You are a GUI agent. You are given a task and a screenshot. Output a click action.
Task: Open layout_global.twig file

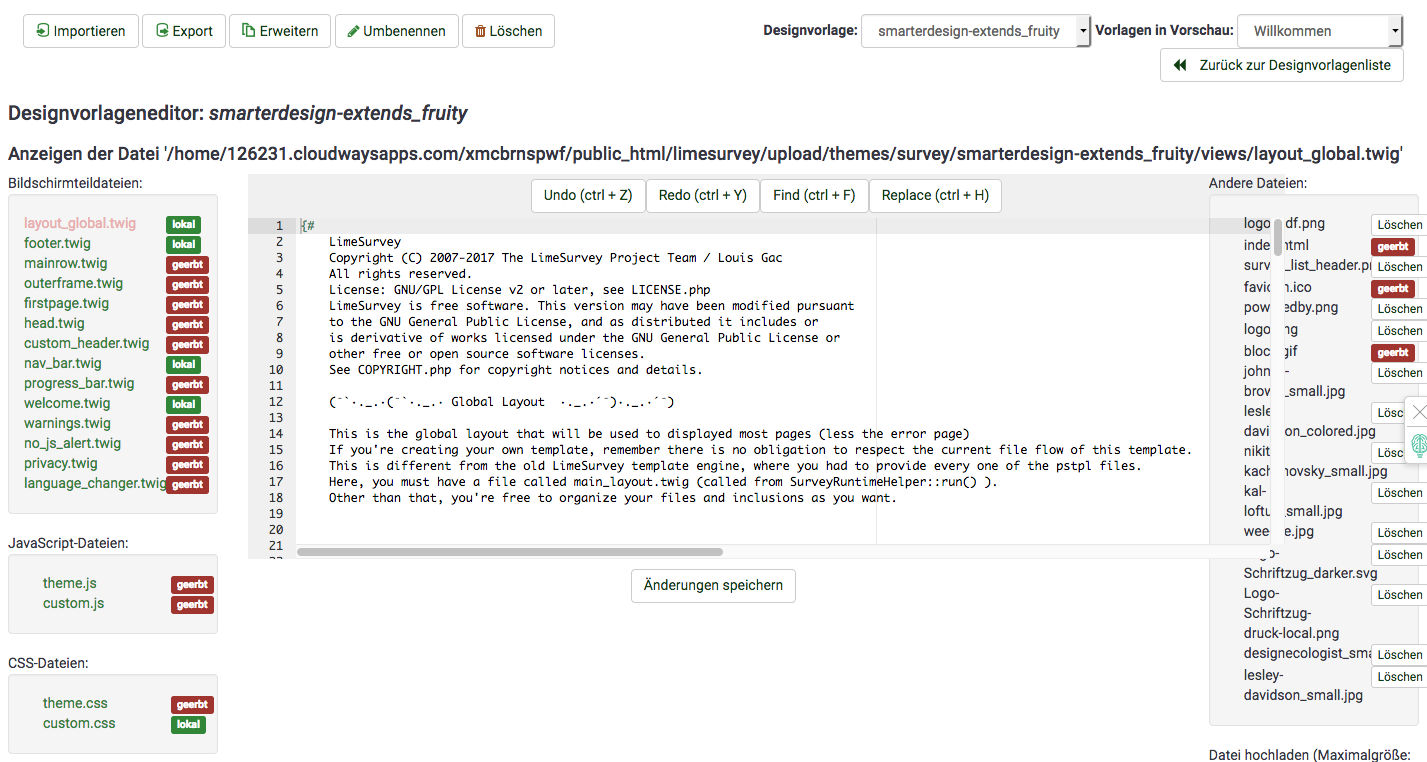(80, 224)
